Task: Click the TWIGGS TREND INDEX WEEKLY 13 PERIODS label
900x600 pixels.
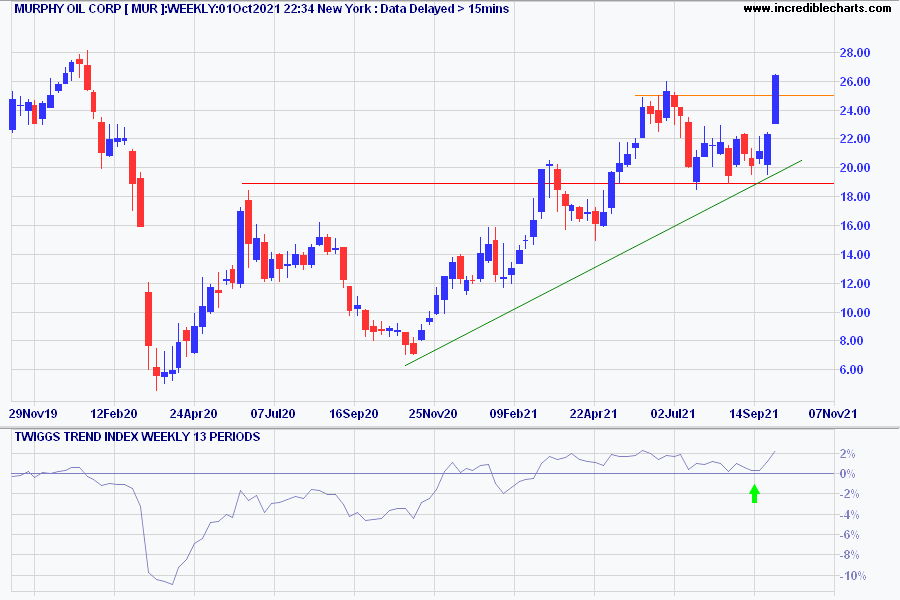Action: click(x=137, y=437)
